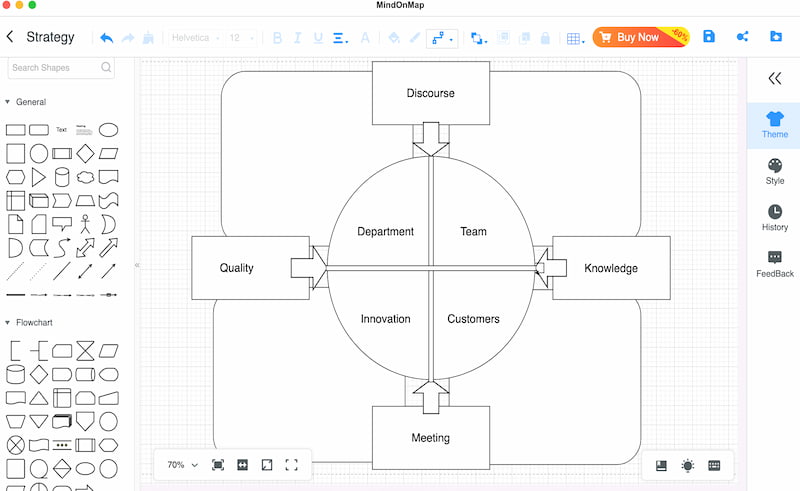Click the Buy Now button
The width and height of the screenshot is (800, 491).
[x=641, y=37]
